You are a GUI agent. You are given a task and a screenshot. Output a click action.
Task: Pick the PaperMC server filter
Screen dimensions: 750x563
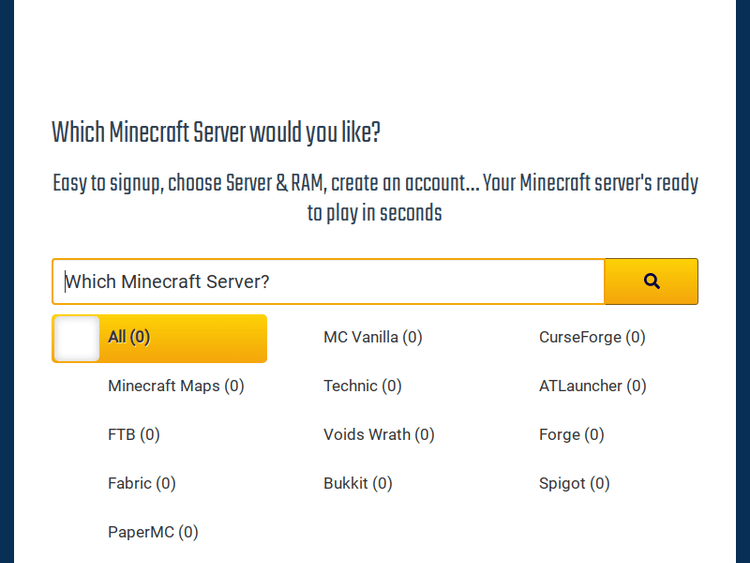[x=153, y=533]
